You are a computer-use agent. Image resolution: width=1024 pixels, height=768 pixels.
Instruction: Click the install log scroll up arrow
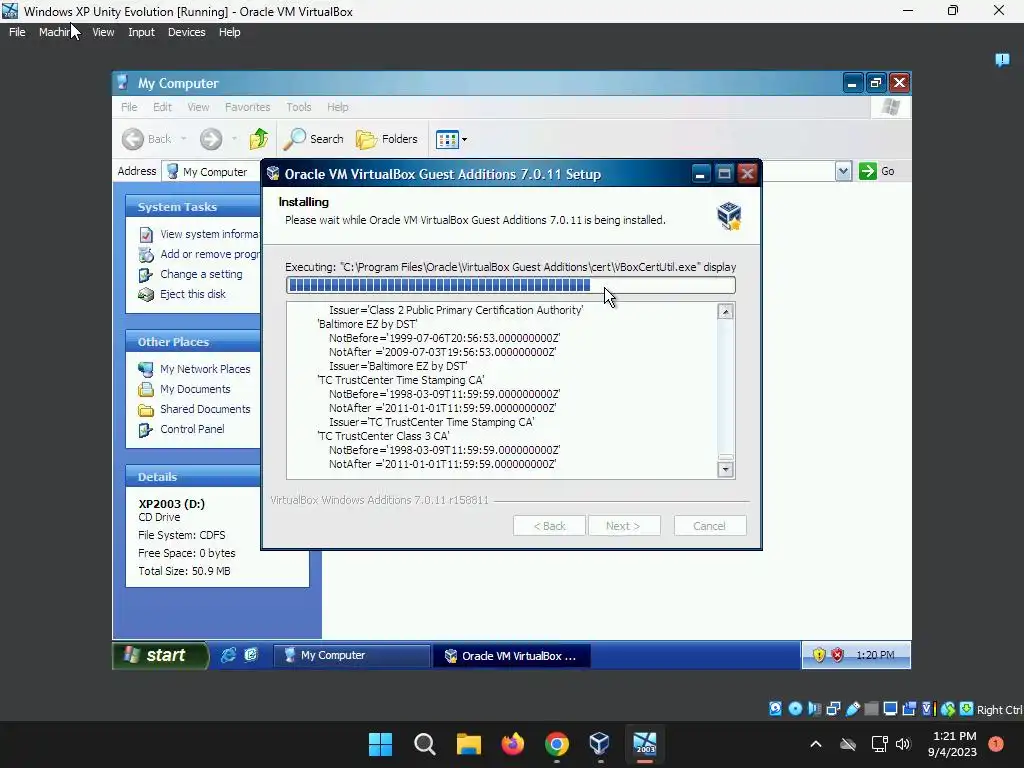click(x=725, y=312)
